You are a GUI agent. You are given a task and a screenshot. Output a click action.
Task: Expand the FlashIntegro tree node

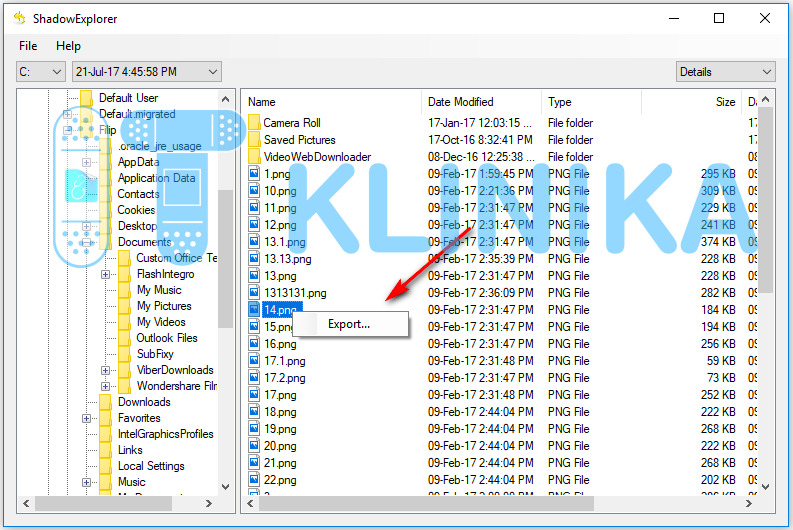pos(105,275)
